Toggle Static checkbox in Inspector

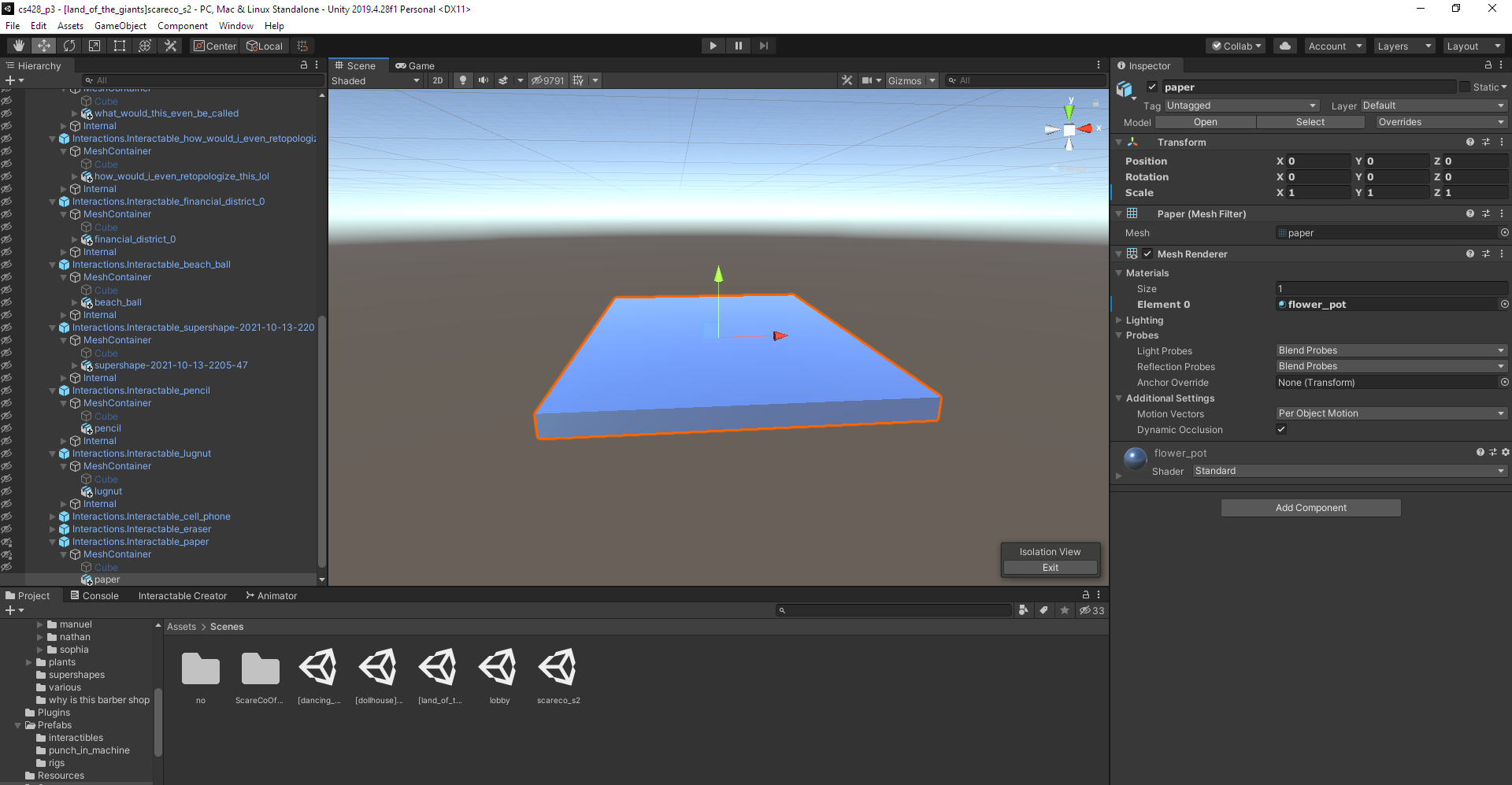tap(1465, 87)
